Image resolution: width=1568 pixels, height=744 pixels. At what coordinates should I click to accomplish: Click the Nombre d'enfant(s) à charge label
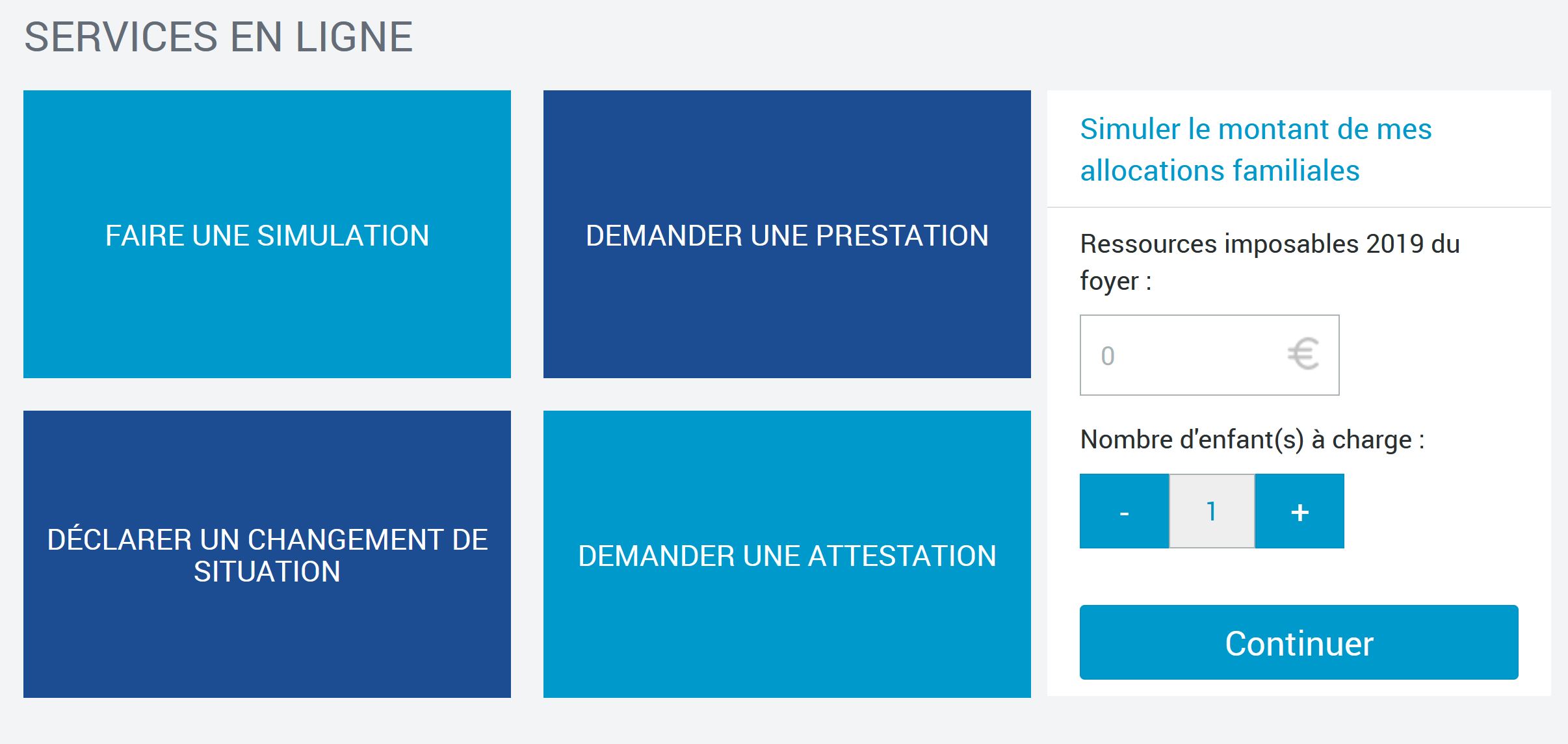1252,440
